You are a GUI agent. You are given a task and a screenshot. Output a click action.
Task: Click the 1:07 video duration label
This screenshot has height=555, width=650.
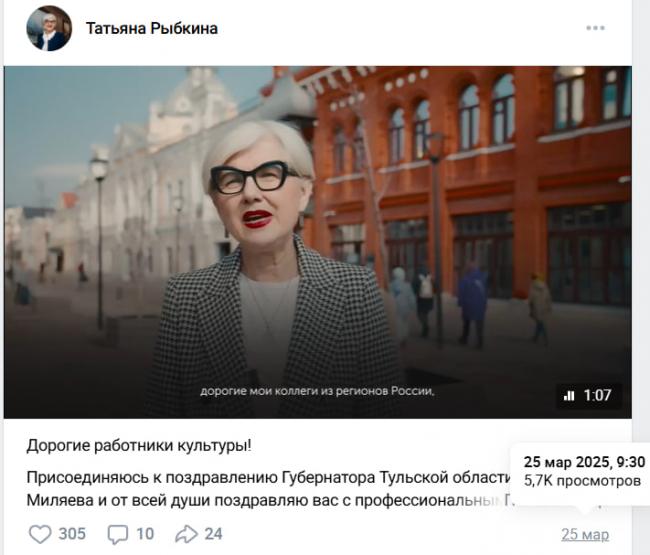(597, 395)
